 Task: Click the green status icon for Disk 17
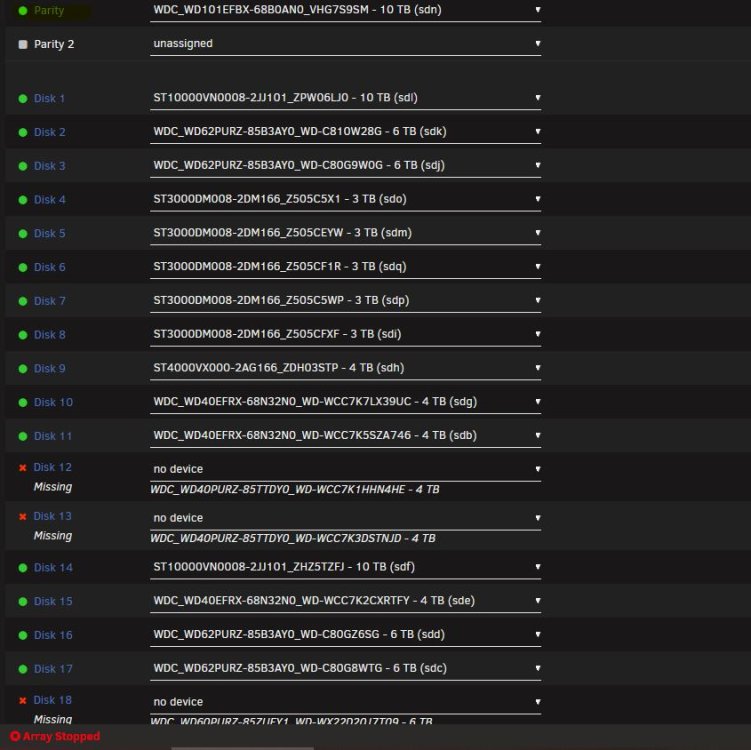23,670
